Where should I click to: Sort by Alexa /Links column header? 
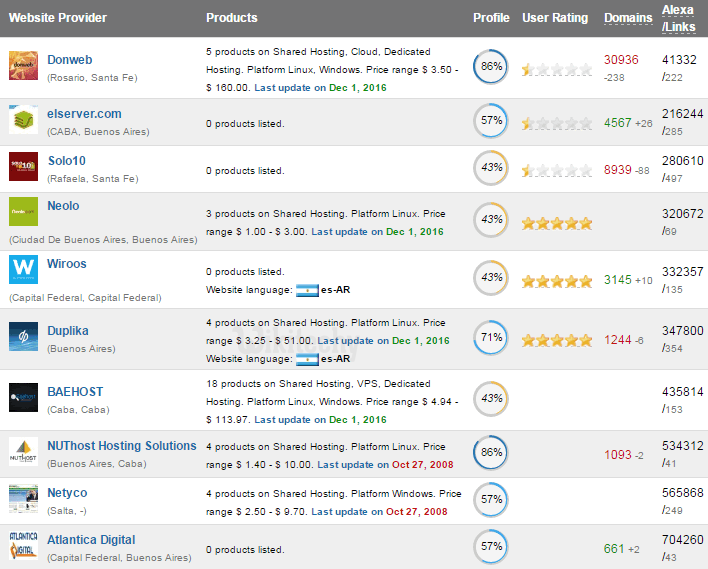[x=679, y=18]
